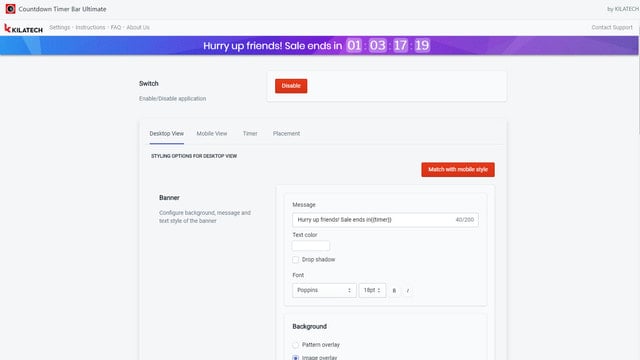The height and width of the screenshot is (360, 640).
Task: Click the Message text input field
Action: click(385, 220)
